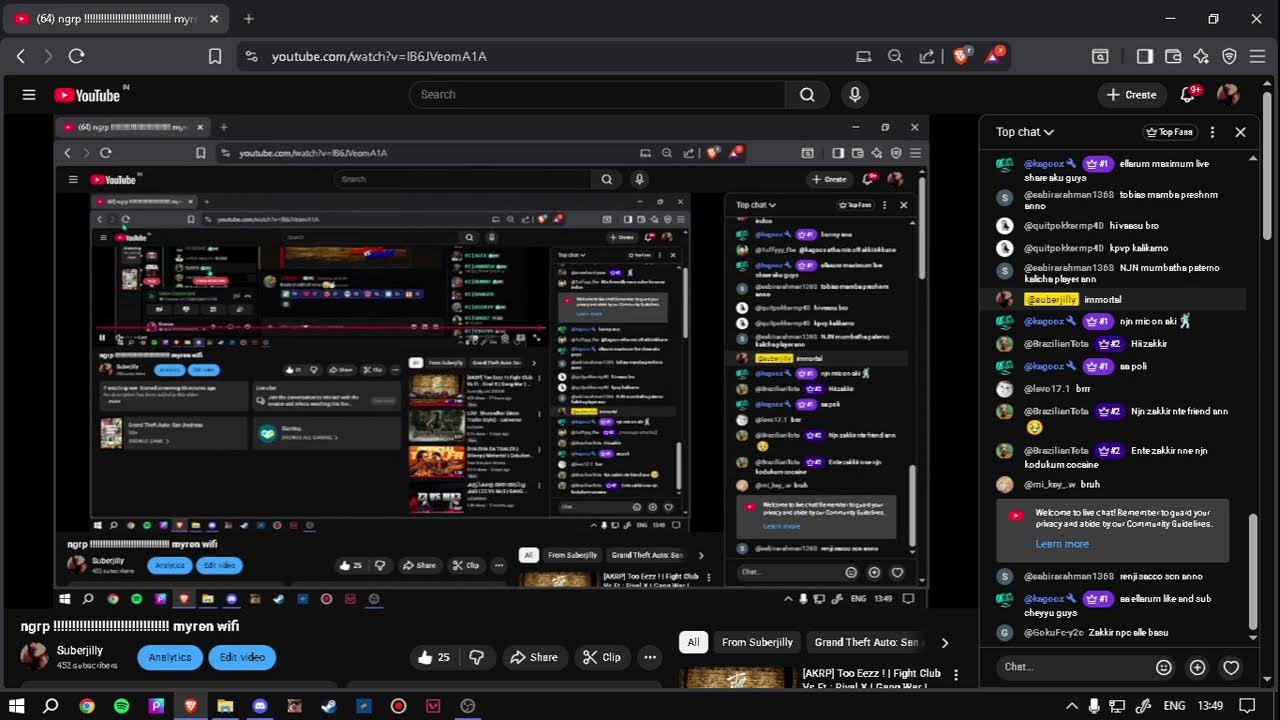Send a heart reaction in chat
This screenshot has width=1280, height=720.
1231,667
